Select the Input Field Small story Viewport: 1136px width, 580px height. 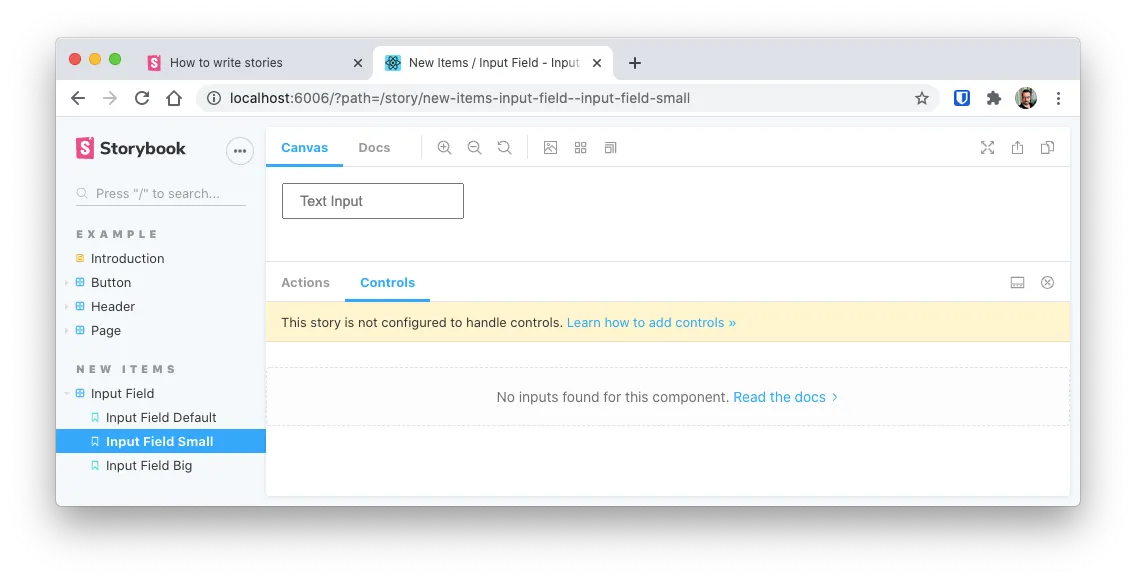pyautogui.click(x=161, y=441)
